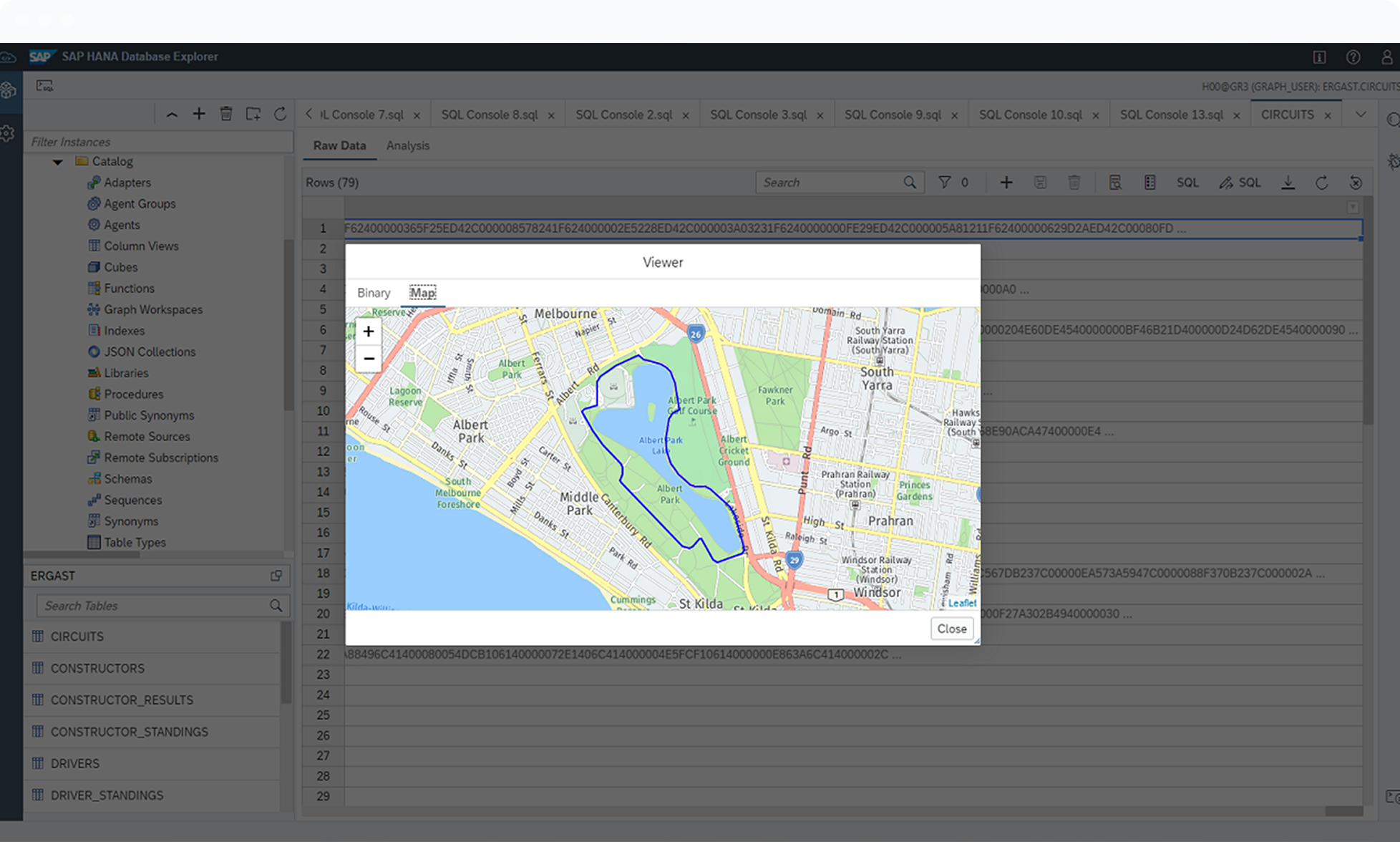Switch to Binary tab in Viewer

(374, 293)
